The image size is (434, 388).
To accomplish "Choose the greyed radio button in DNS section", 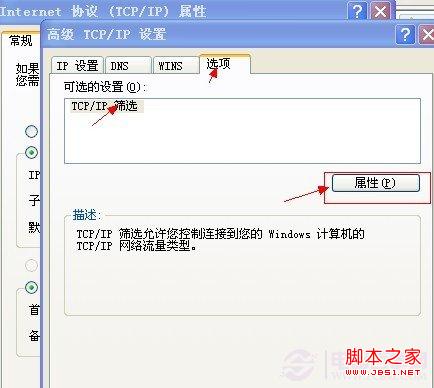I will [32, 266].
